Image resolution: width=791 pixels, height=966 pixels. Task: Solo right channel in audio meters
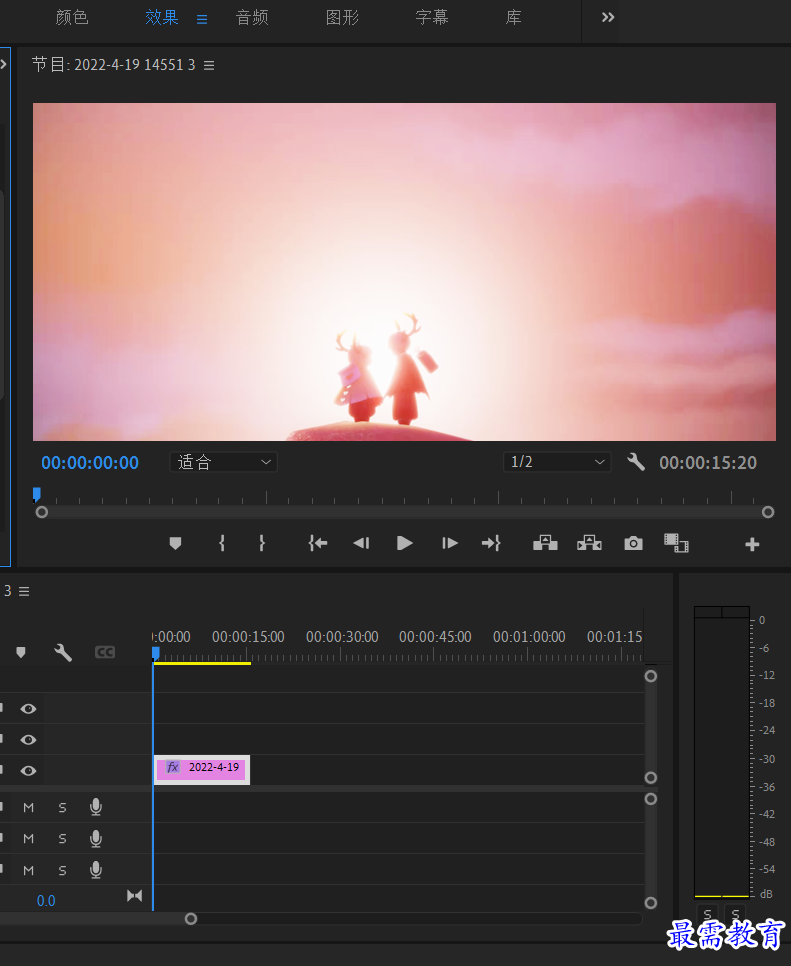736,913
